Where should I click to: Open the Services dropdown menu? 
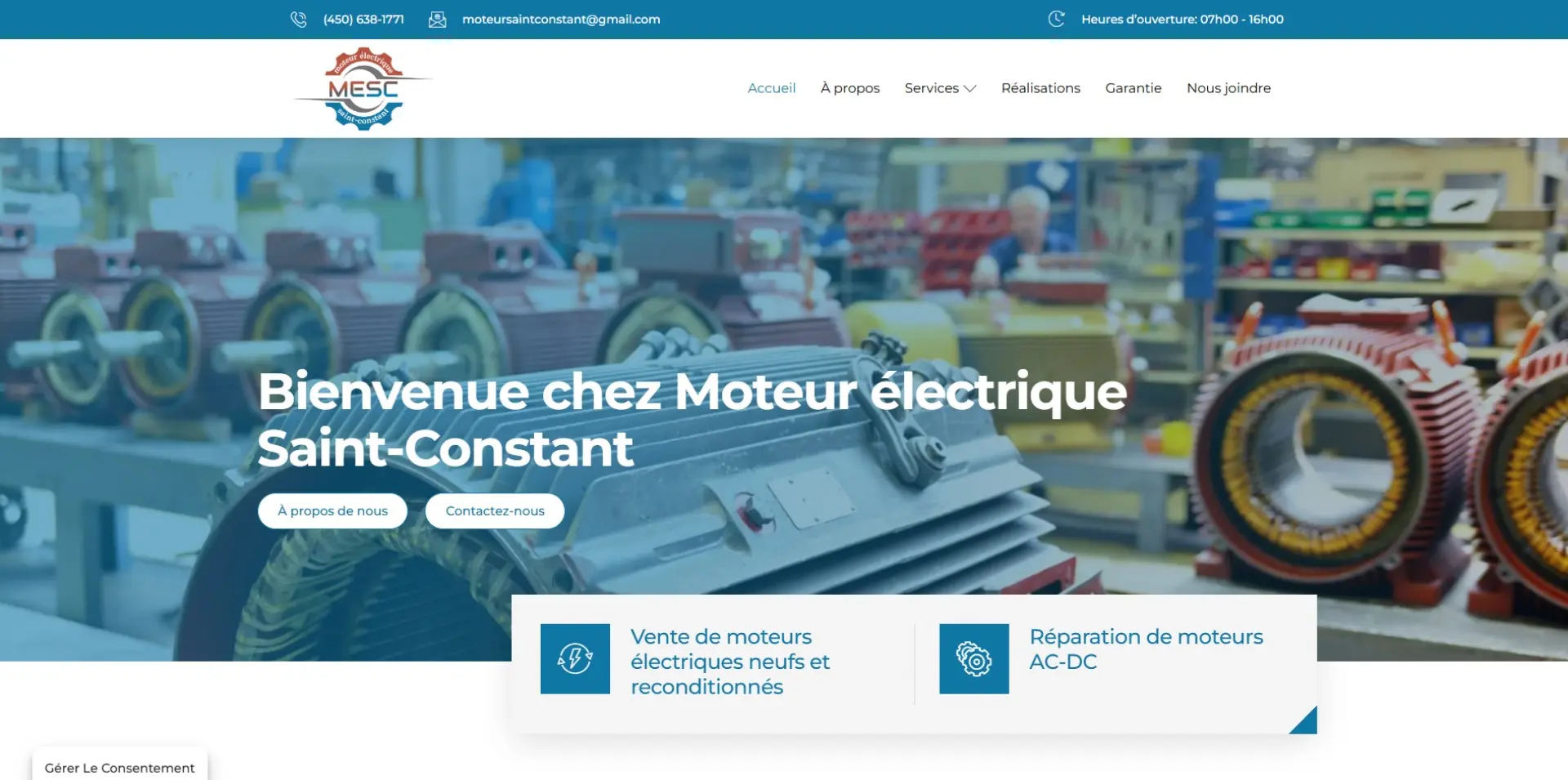(x=940, y=88)
